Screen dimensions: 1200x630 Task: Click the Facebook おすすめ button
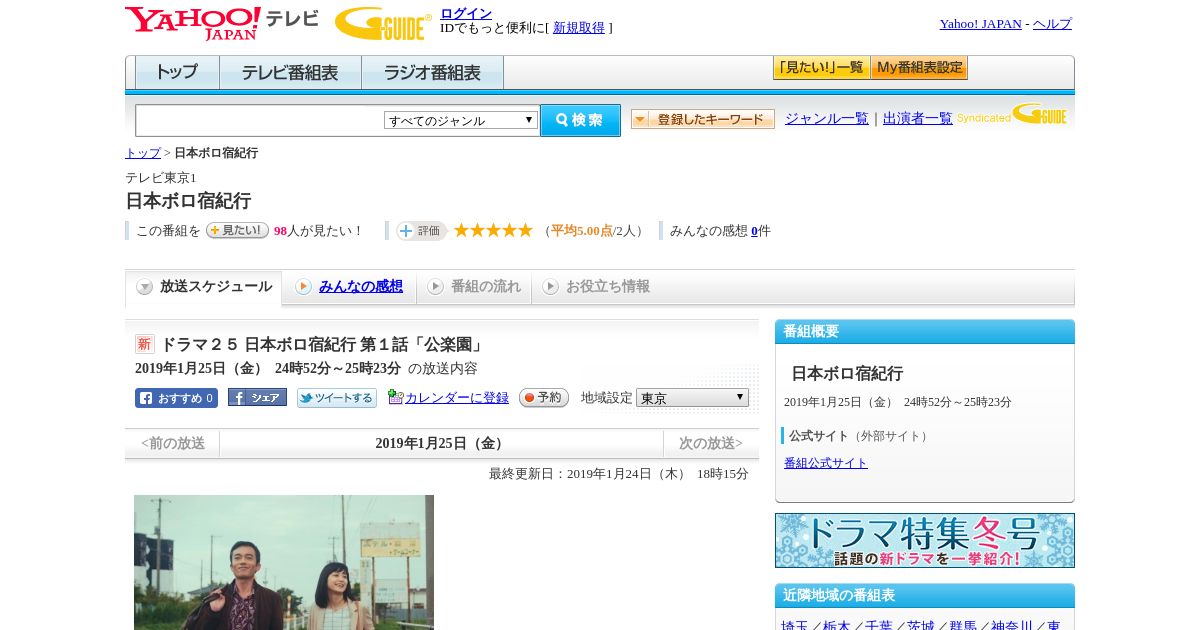coord(176,398)
